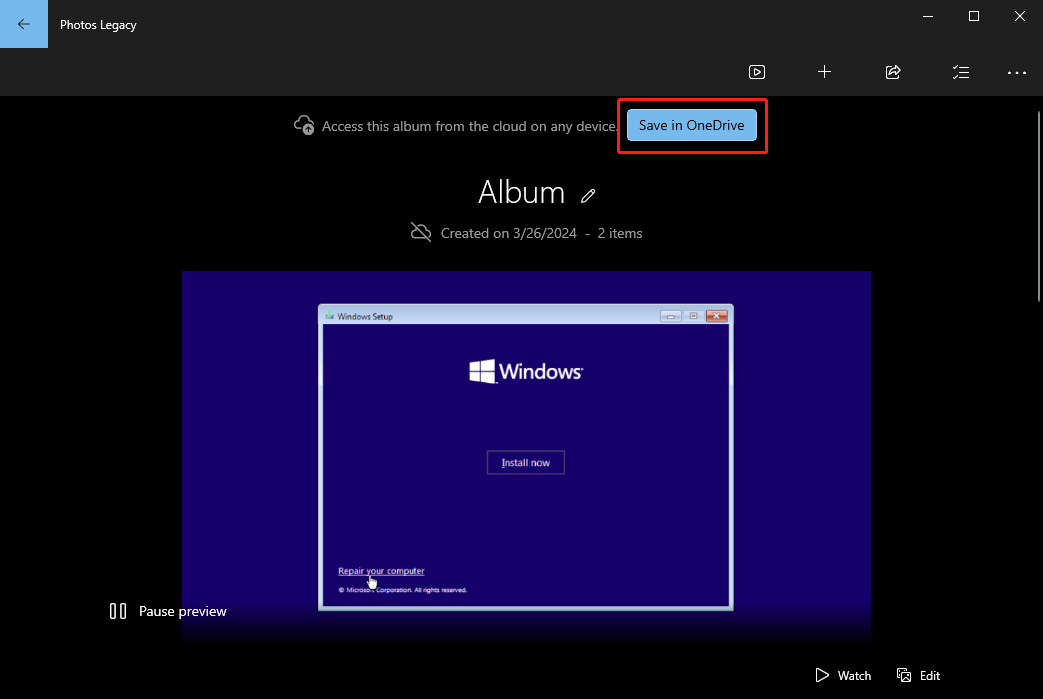Screen dimensions: 1043x699
Task: Minimize the Photos Legacy window
Action: (x=927, y=16)
